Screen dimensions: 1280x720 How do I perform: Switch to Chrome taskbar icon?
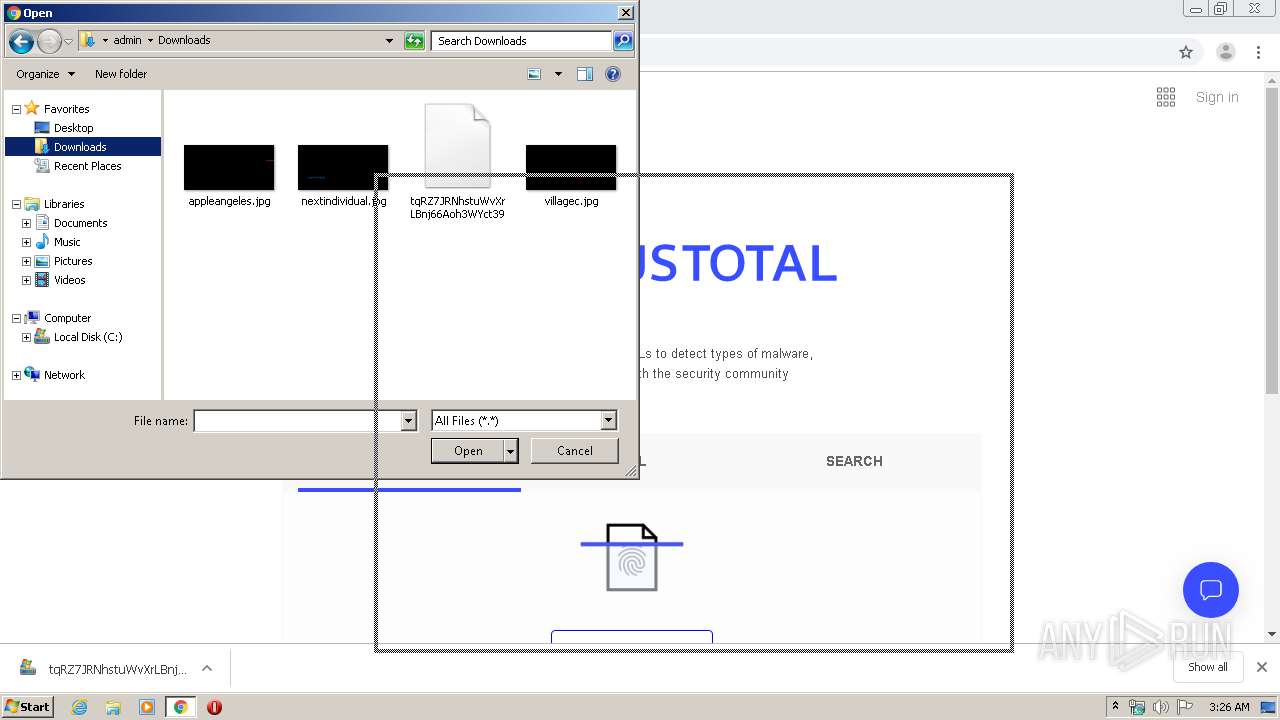[x=180, y=707]
